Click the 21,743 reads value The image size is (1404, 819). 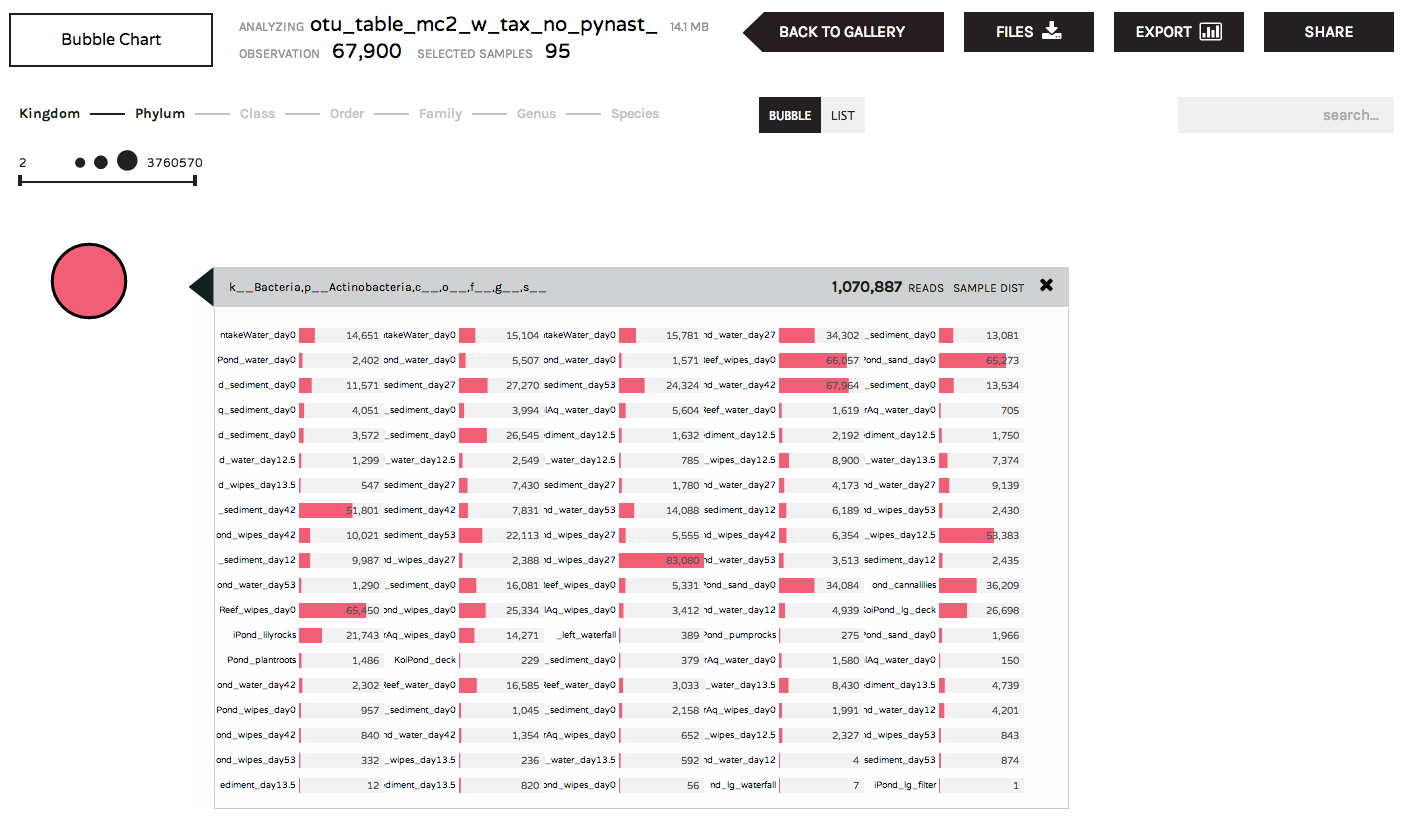362,635
